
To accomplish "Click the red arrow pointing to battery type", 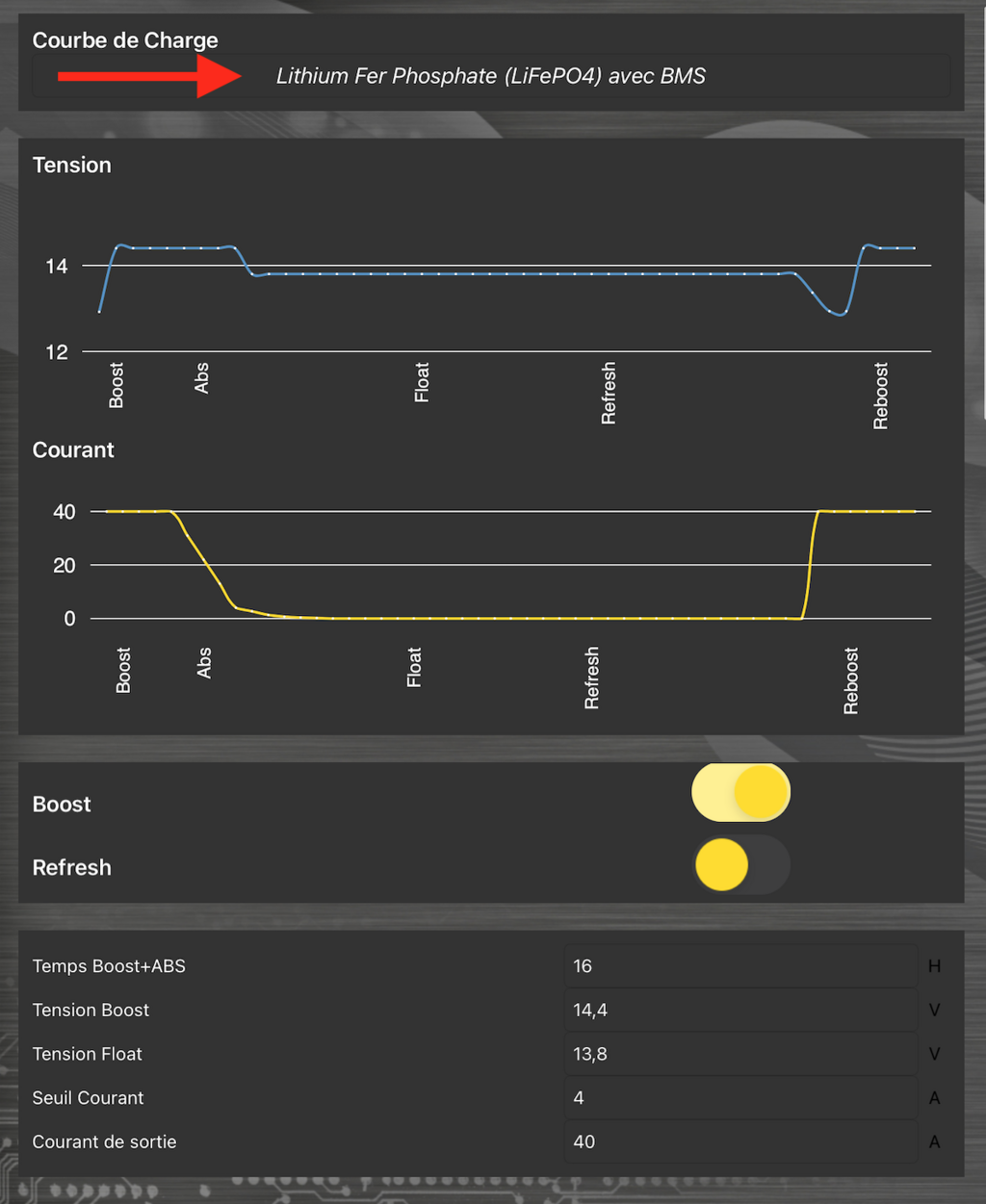I will pyautogui.click(x=149, y=76).
